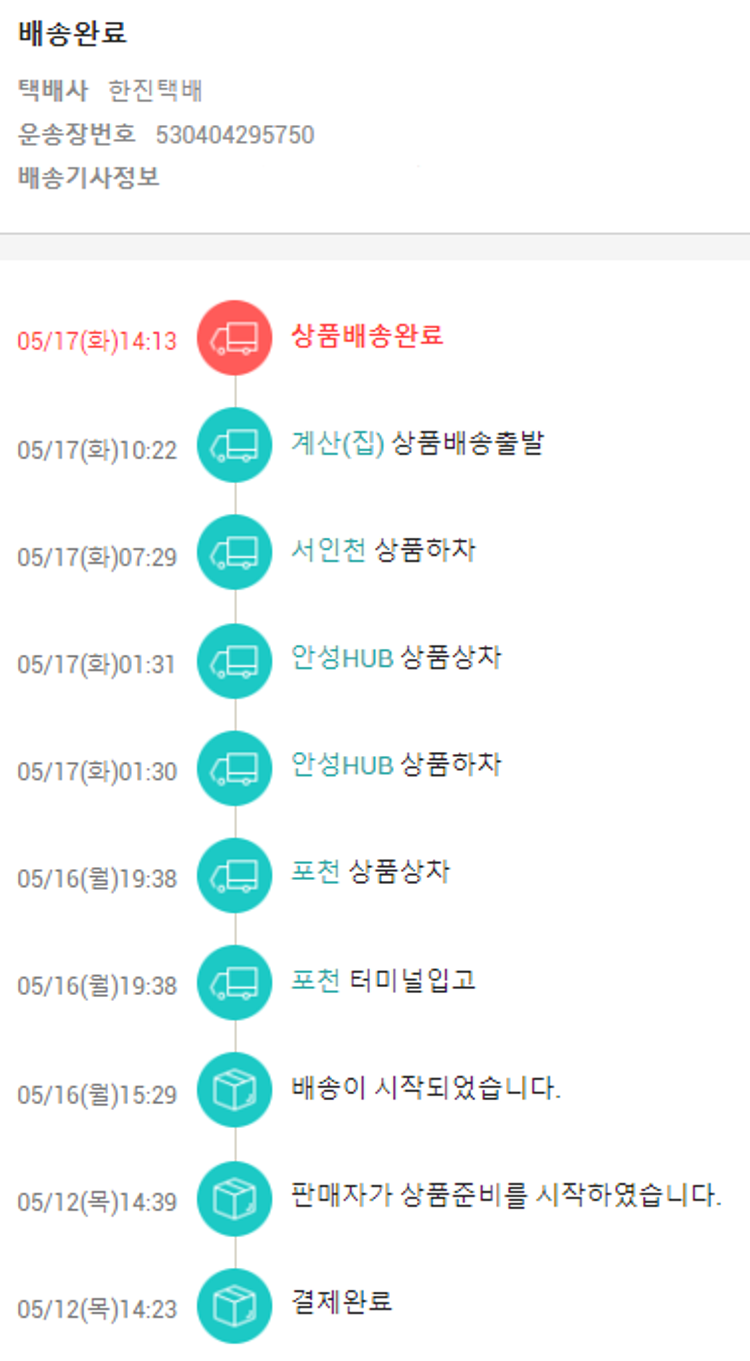Click truck icon for 계산(집) 상품배송출발
The image size is (750, 1361).
[x=235, y=445]
